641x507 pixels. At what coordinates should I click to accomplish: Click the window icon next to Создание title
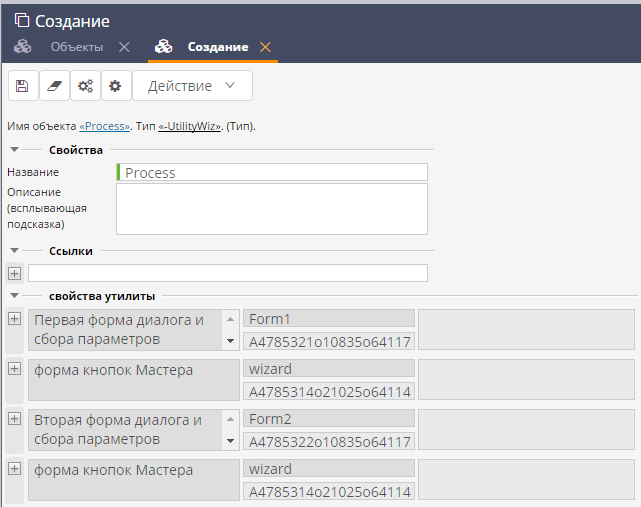(21, 21)
